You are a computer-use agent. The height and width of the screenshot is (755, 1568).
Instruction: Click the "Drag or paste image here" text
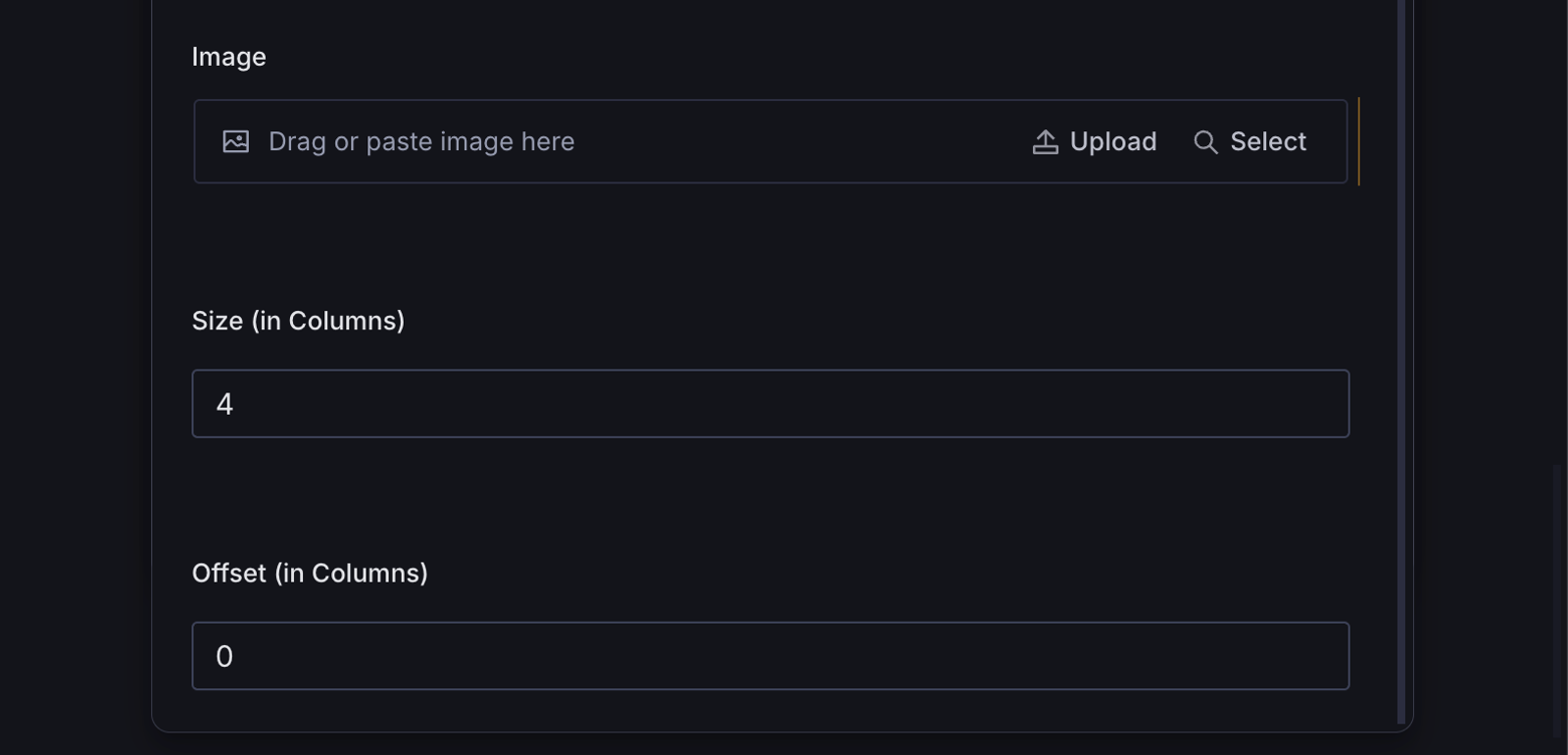coord(421,142)
